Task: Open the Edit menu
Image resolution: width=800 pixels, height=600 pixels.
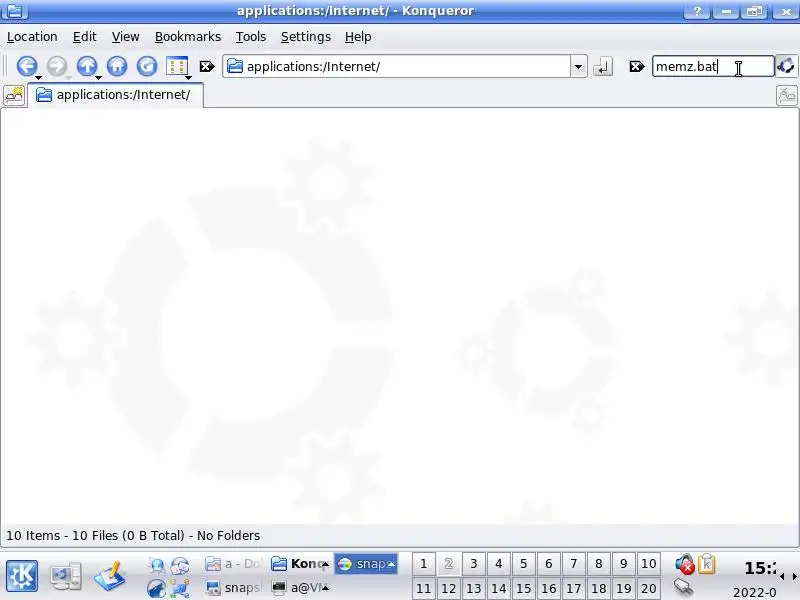Action: click(84, 37)
